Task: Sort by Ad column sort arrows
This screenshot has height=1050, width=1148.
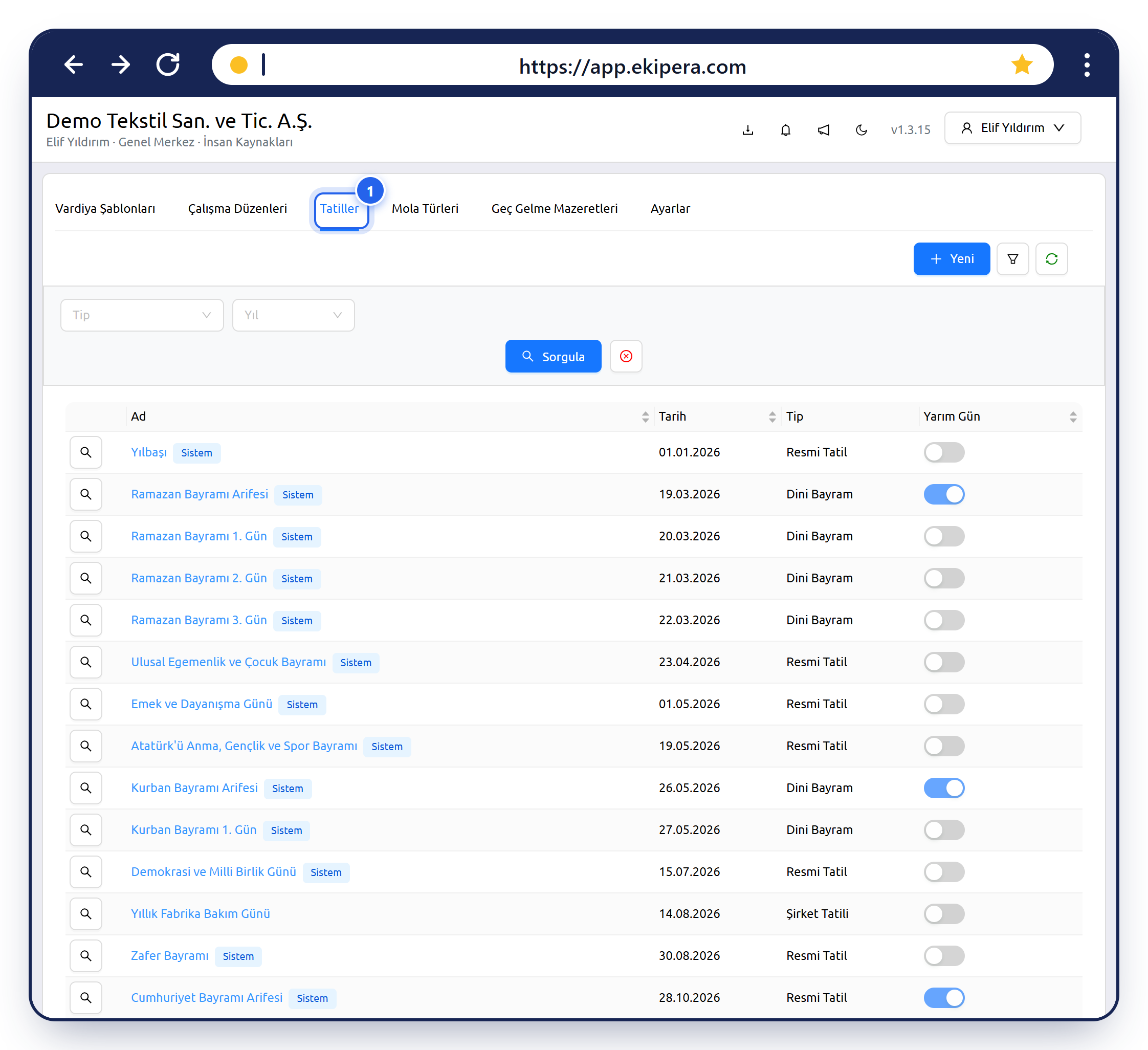Action: click(x=645, y=417)
